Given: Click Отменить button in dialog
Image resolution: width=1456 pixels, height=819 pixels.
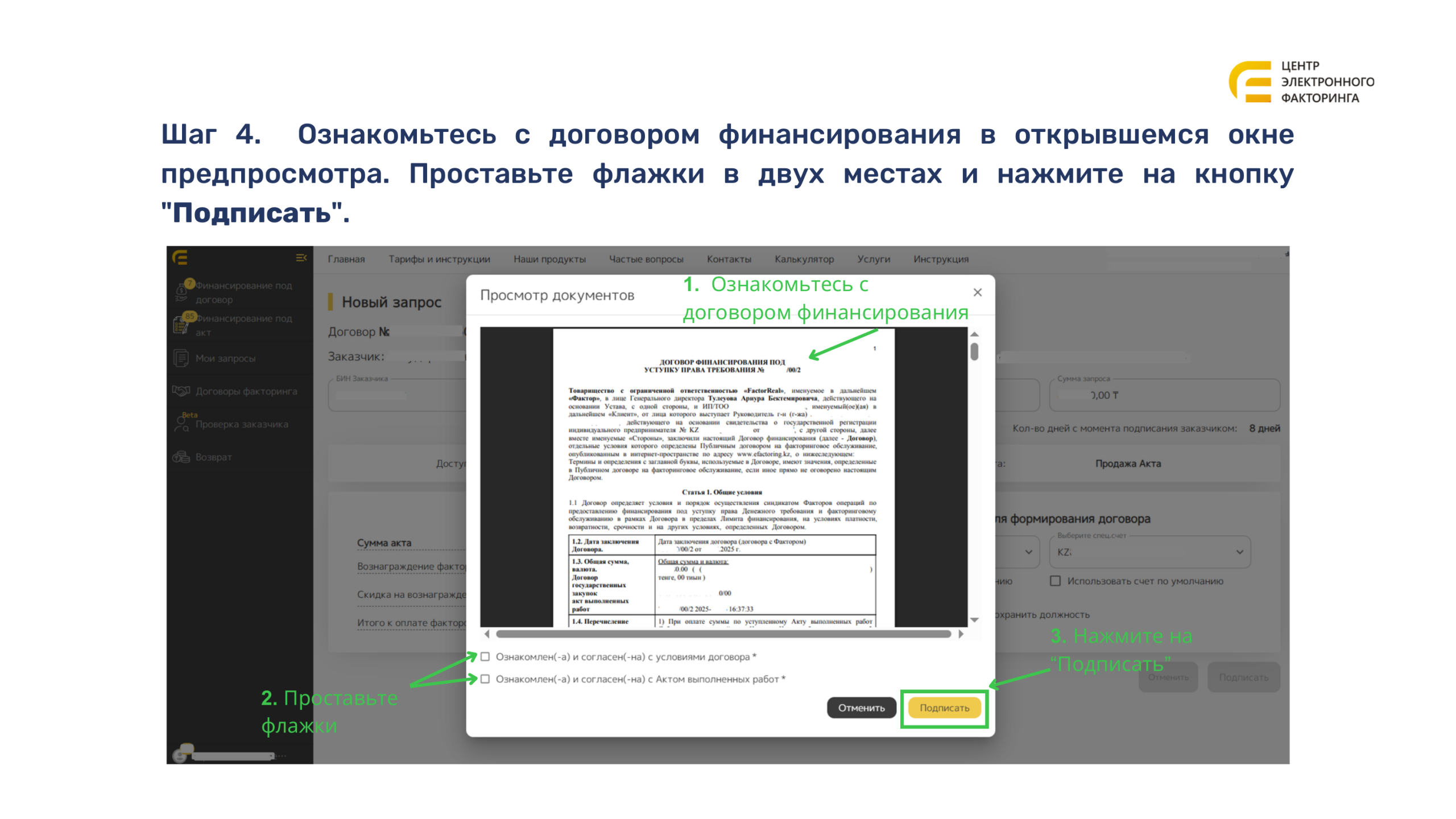Looking at the screenshot, I should click(x=862, y=708).
